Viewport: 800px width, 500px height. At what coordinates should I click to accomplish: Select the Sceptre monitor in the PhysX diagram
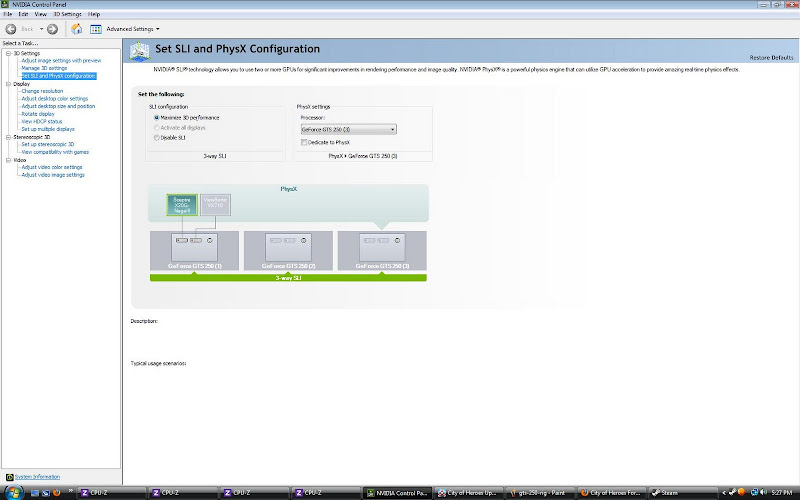point(182,205)
